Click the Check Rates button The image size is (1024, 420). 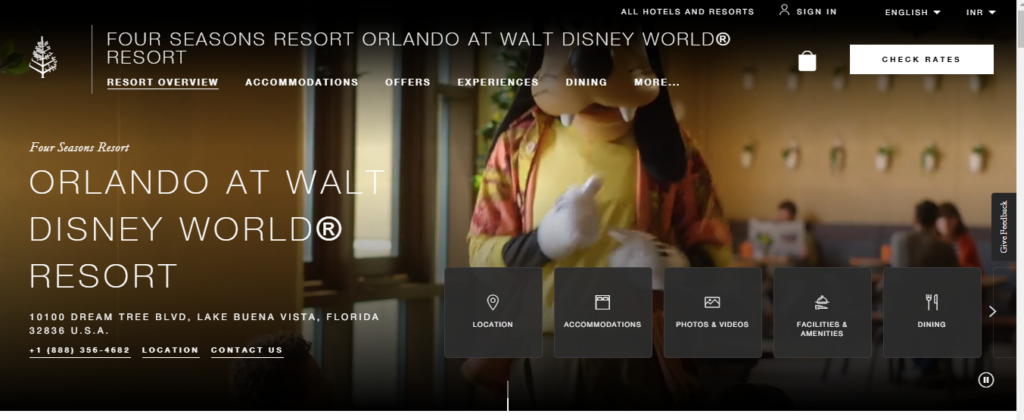(921, 59)
